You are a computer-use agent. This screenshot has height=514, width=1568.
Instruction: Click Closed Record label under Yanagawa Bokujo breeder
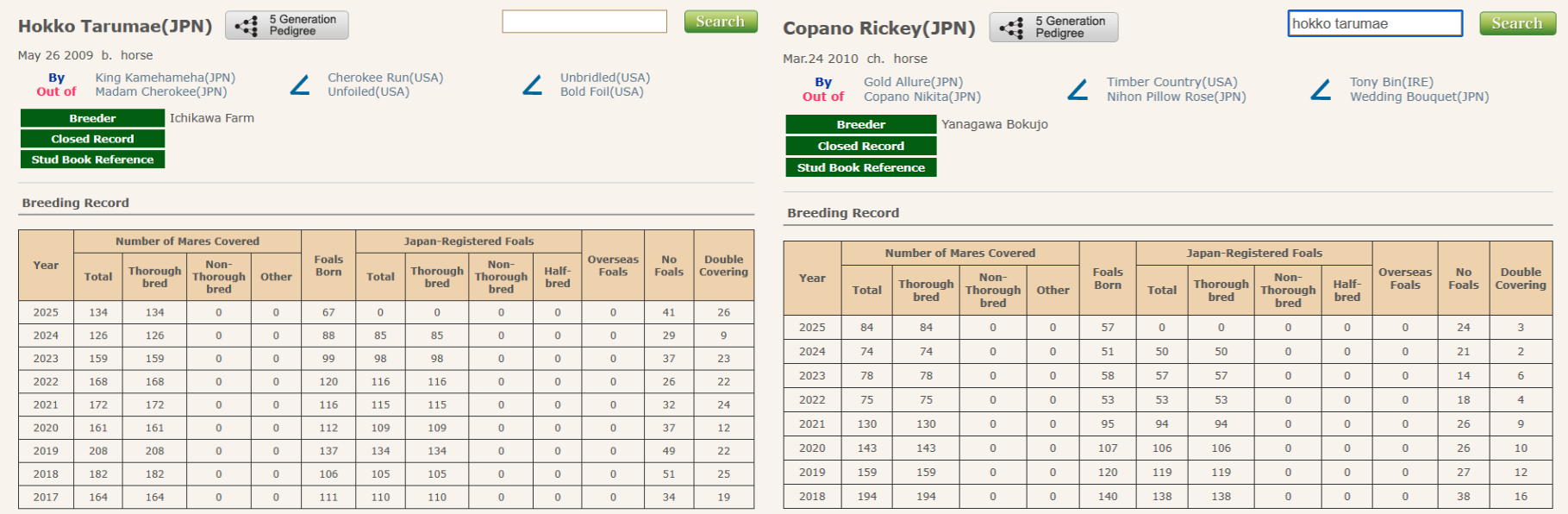coord(861,146)
